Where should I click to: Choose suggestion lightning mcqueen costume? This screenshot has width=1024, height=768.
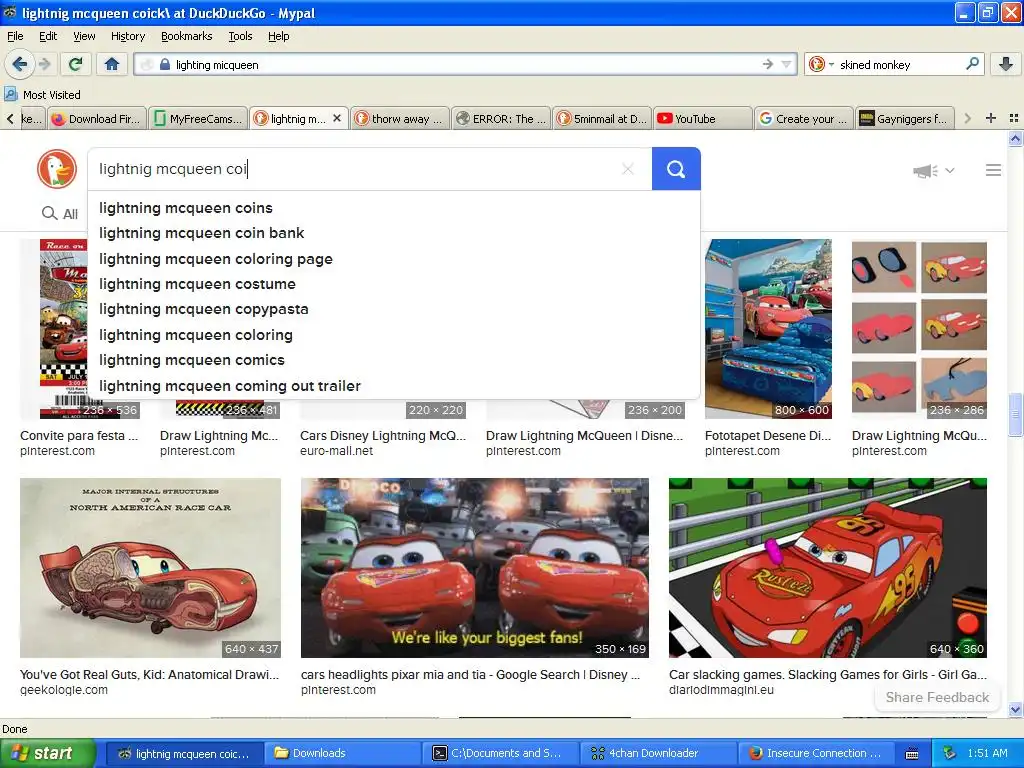point(394,284)
